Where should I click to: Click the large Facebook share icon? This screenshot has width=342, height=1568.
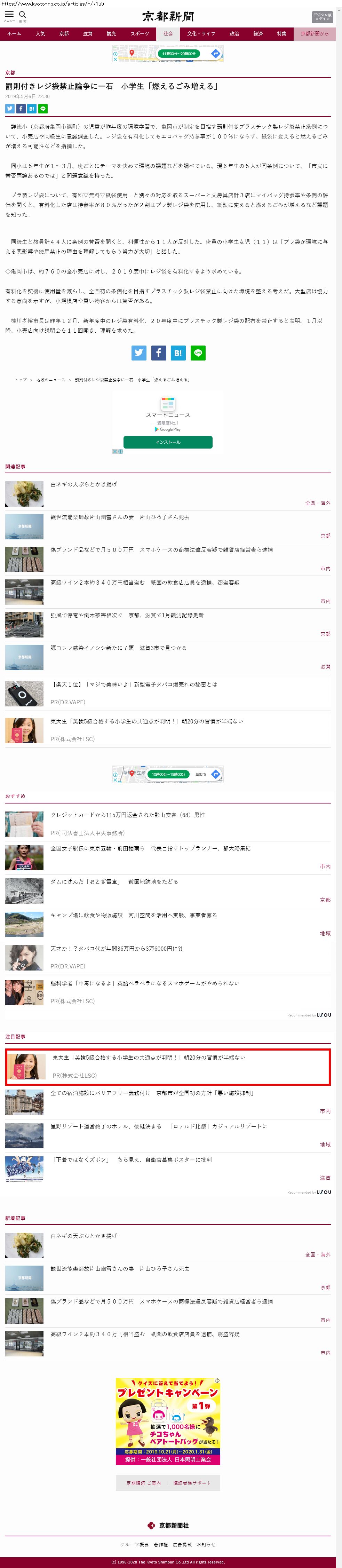158,353
